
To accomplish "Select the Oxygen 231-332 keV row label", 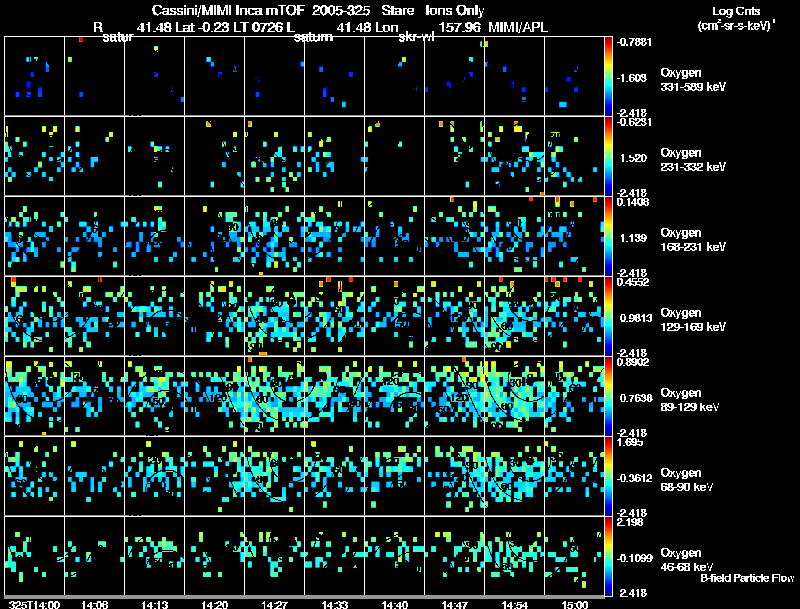I will click(x=692, y=160).
